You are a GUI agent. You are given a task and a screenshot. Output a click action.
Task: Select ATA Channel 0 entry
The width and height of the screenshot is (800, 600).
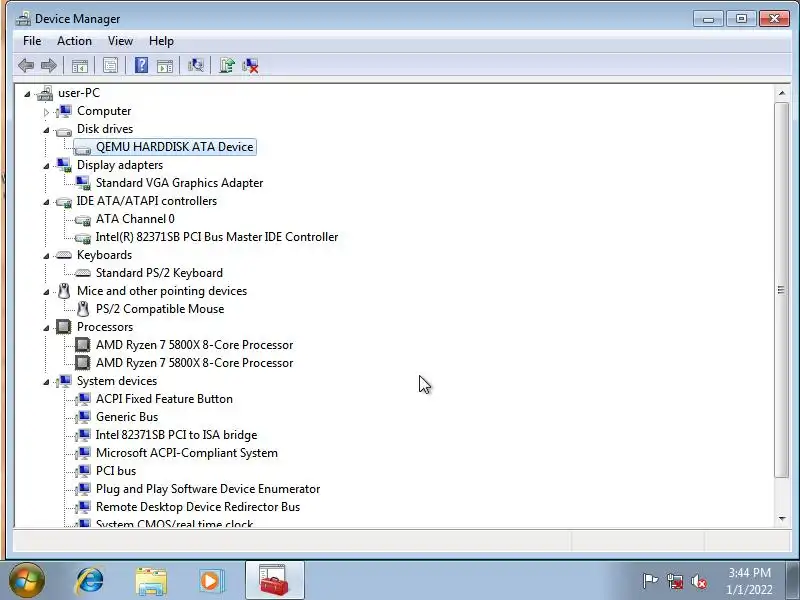[135, 219]
